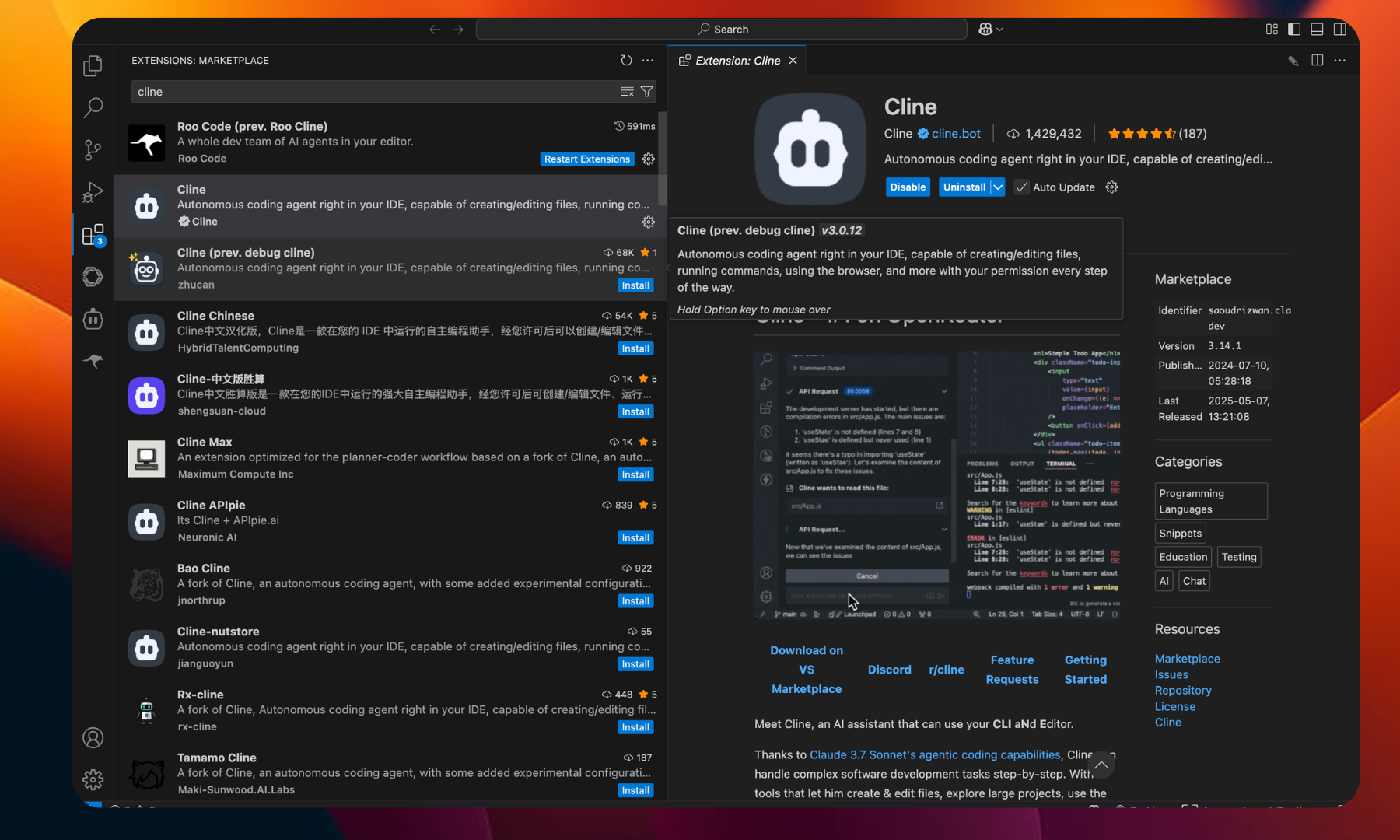Close the Extension: Cline tab

[793, 61]
